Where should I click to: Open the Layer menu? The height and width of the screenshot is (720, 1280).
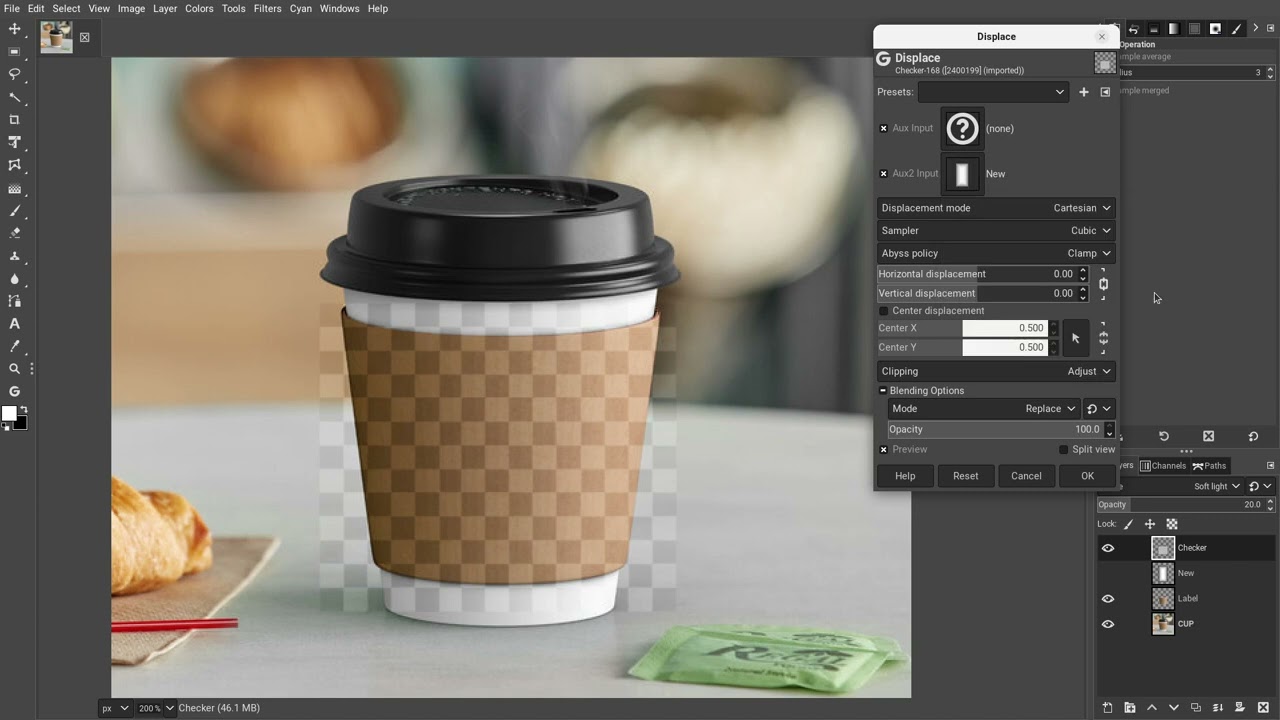[165, 8]
